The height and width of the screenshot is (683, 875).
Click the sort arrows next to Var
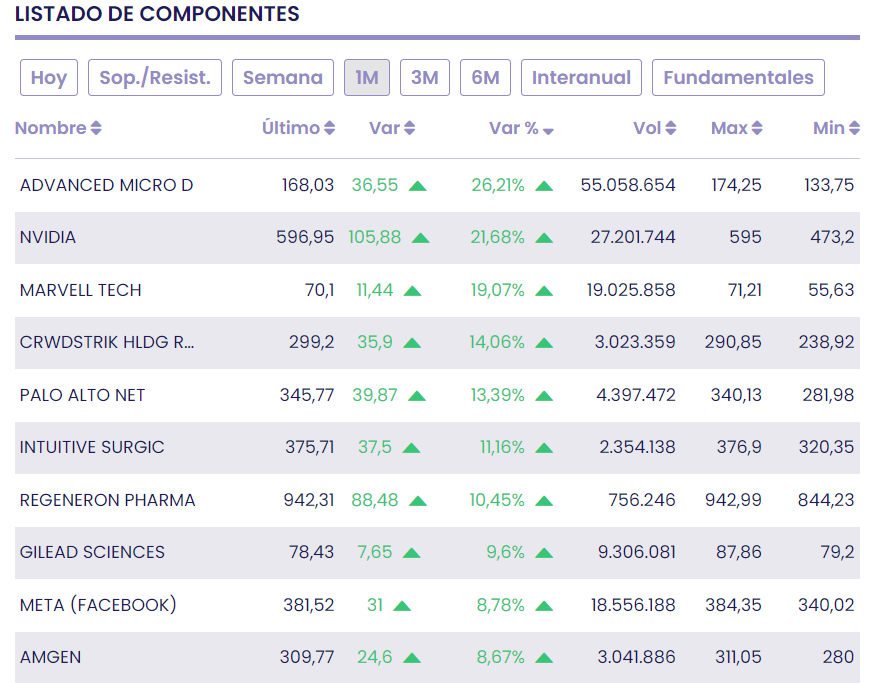410,128
